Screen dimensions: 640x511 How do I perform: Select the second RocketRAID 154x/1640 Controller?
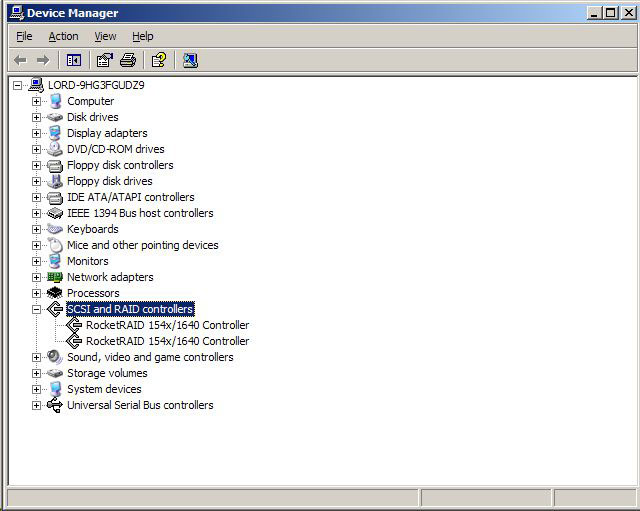coord(167,341)
